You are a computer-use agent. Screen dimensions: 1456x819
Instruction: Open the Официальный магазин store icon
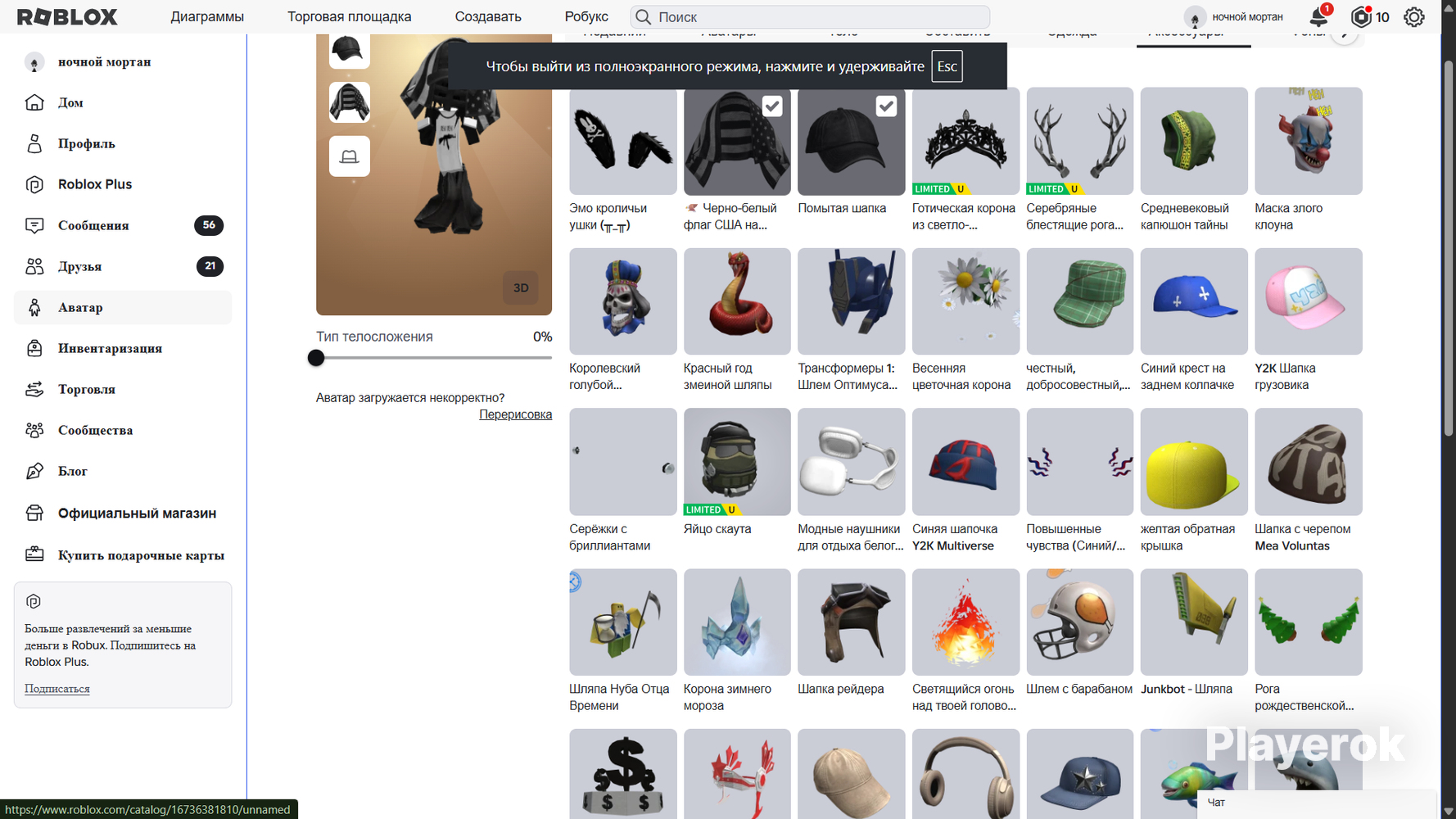(x=34, y=513)
